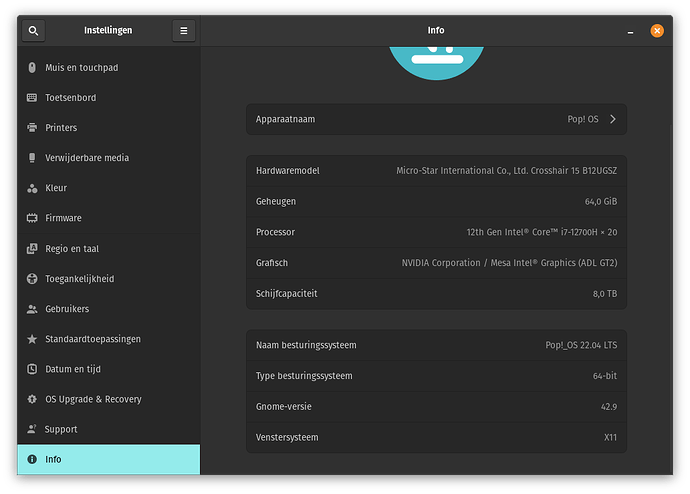This screenshot has height=494, width=690.
Task: Click the info circle icon beside Info
Action: coord(32,459)
